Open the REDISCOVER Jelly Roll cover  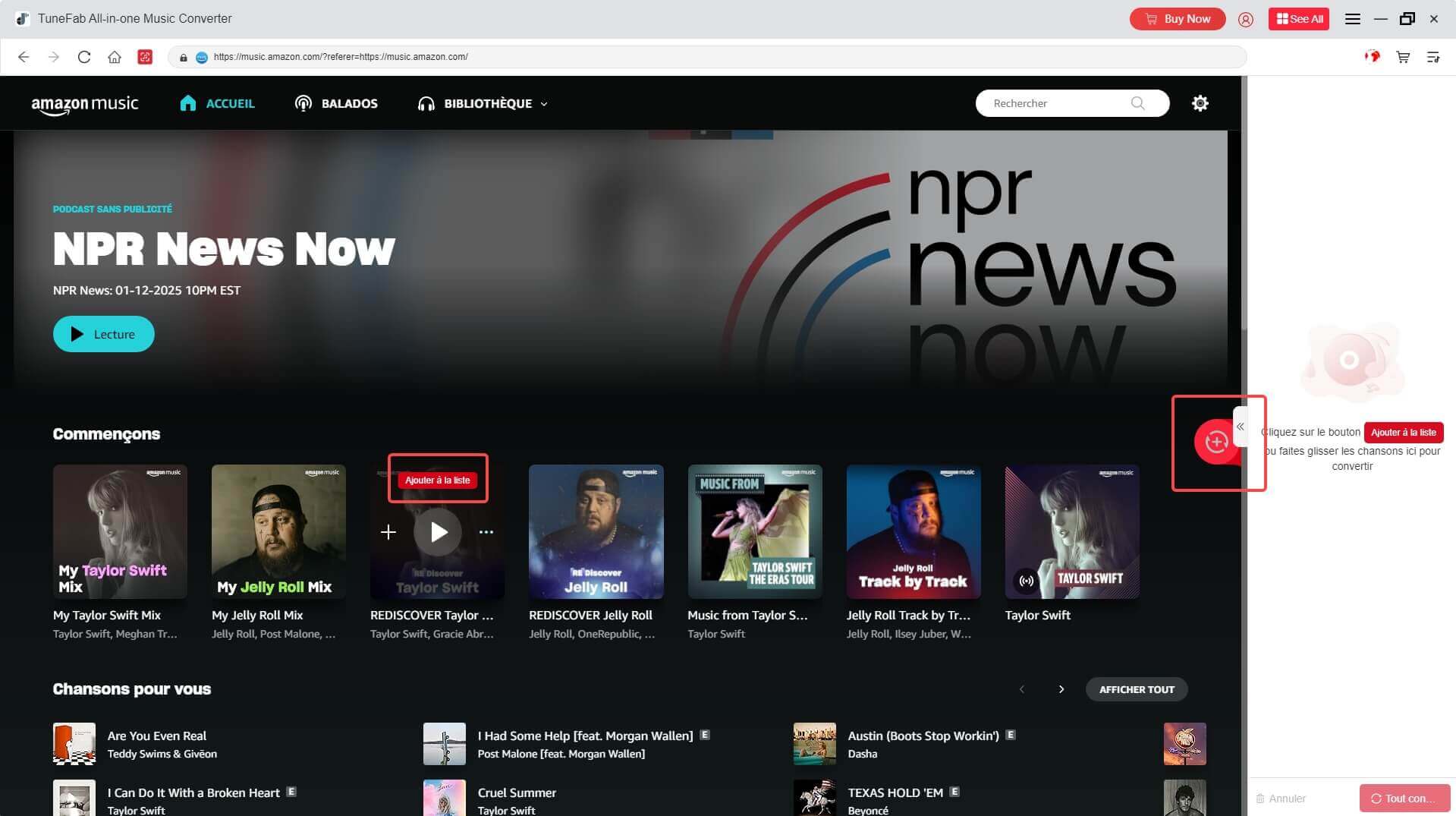point(596,531)
